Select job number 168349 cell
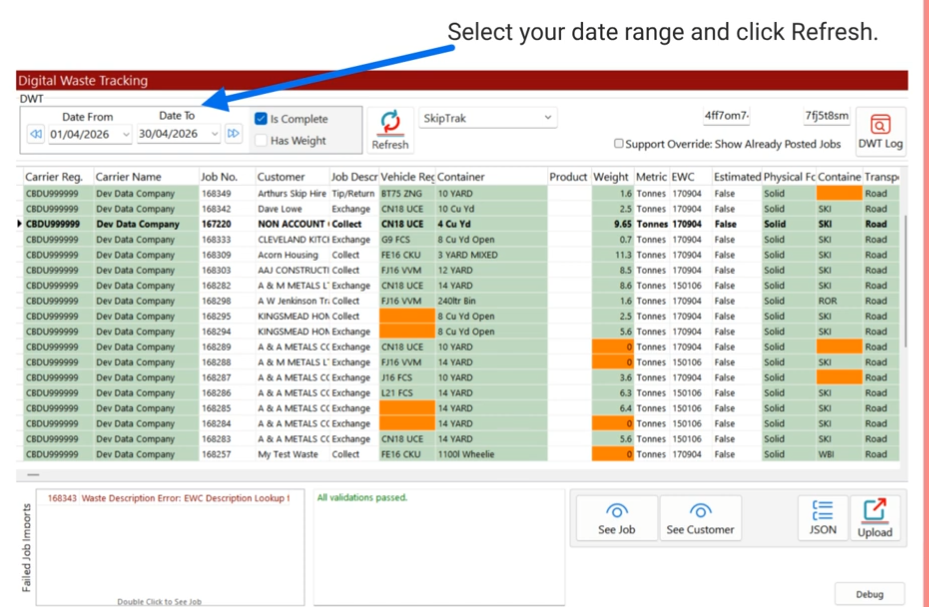Viewport: 929px width, 607px height. click(227, 193)
